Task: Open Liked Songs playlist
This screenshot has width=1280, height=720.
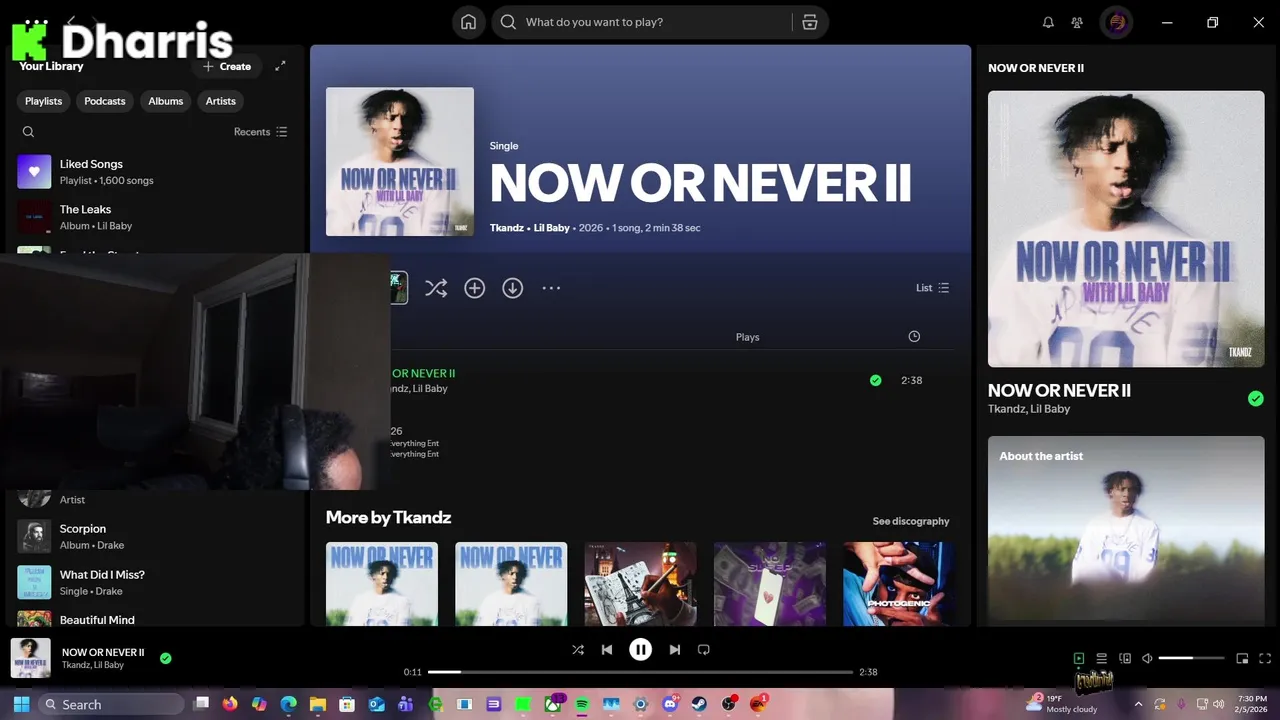Action: 155,172
